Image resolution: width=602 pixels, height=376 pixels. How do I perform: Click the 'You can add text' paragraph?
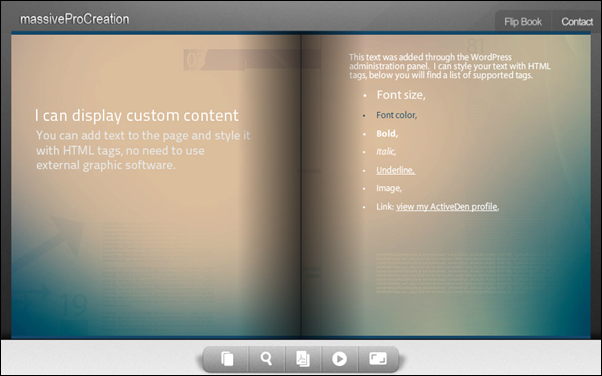(x=143, y=150)
